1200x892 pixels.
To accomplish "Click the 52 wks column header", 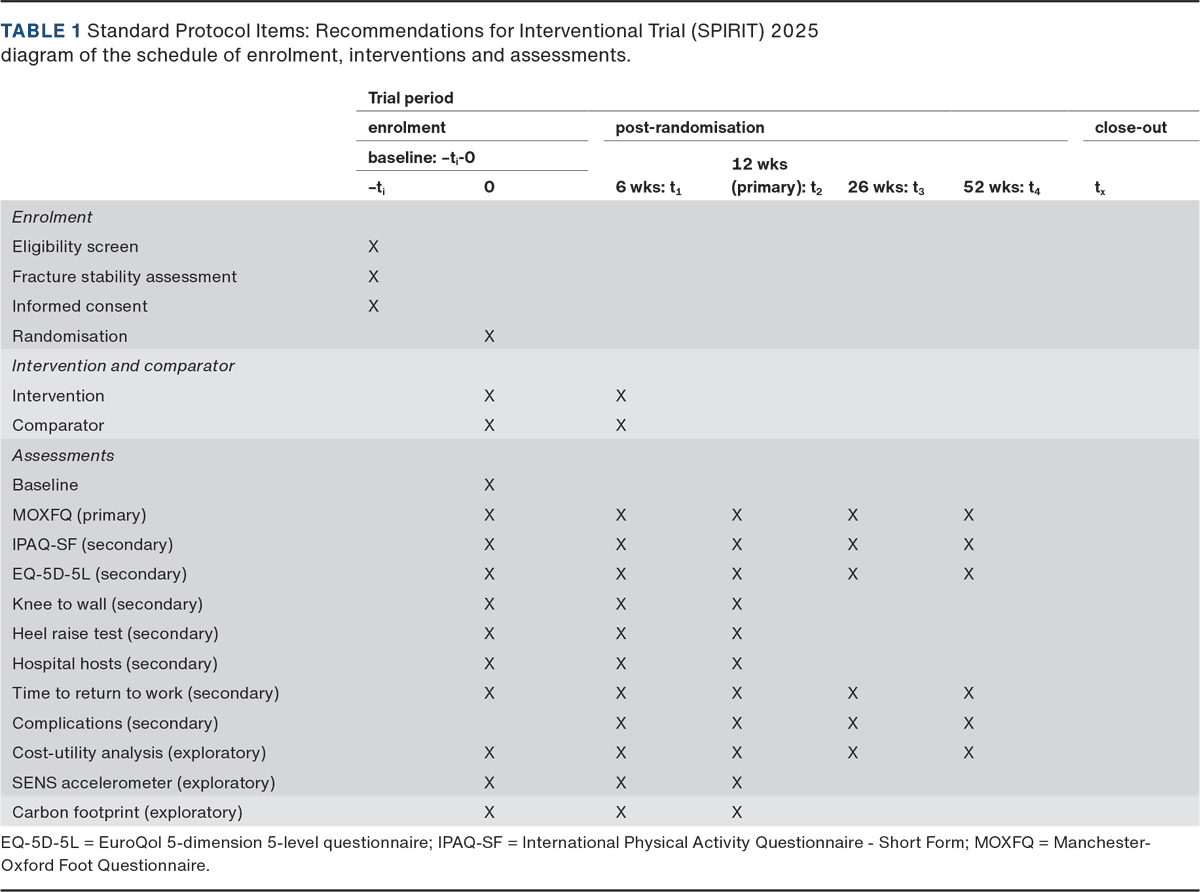I will pos(1001,186).
